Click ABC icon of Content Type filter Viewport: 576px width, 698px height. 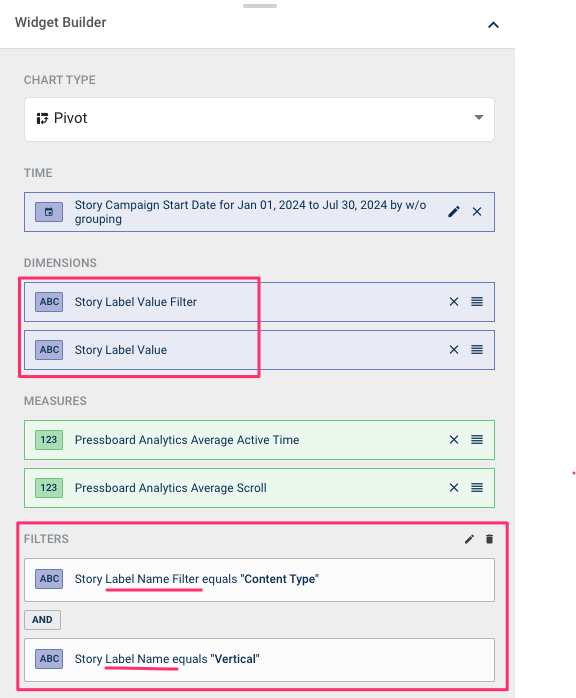pyautogui.click(x=49, y=579)
